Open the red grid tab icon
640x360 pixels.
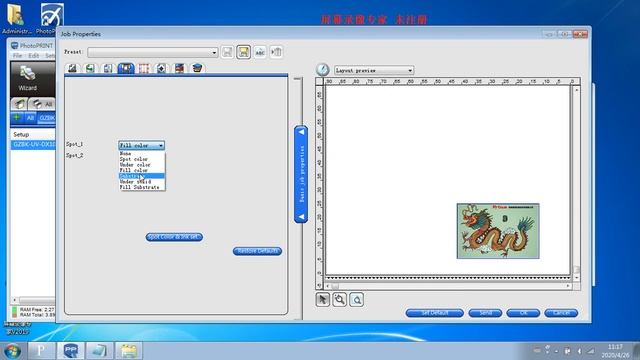144,68
